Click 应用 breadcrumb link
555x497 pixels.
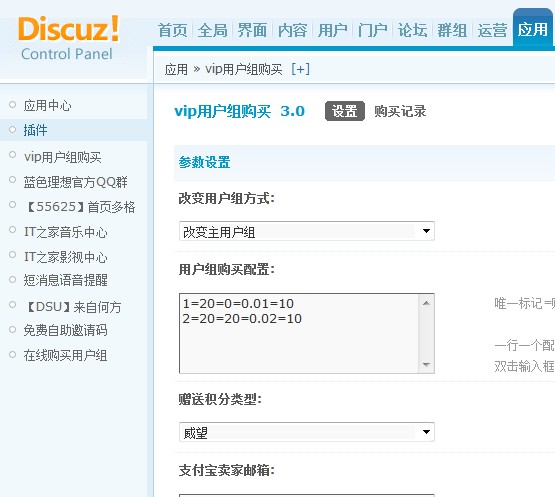click(176, 69)
